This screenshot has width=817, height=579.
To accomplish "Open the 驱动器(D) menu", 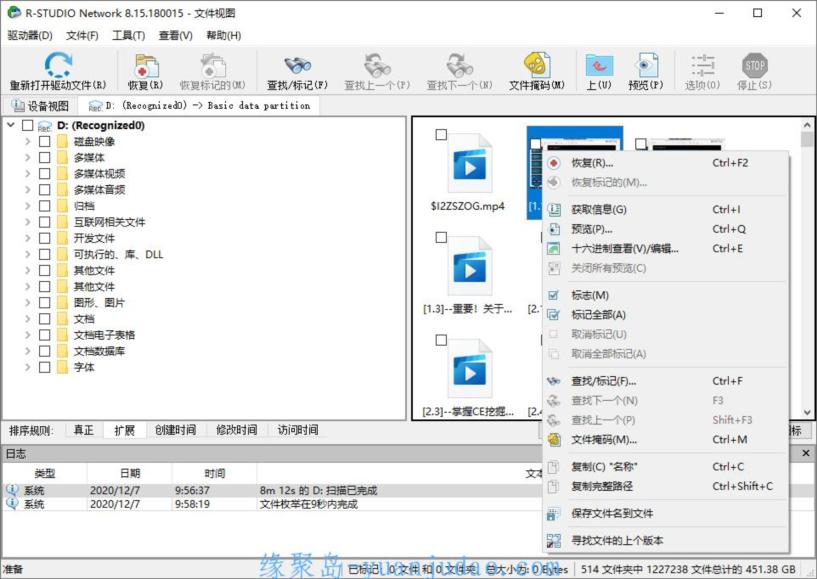I will click(x=30, y=35).
